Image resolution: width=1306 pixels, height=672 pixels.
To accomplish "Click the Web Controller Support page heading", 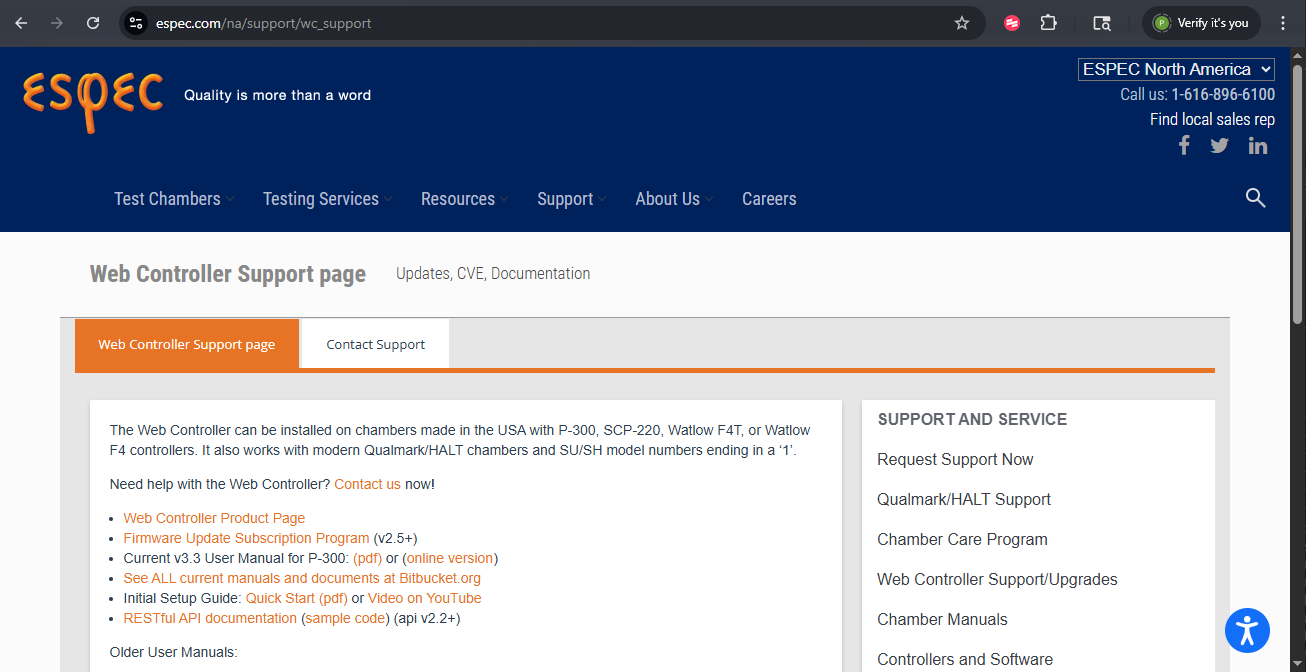I will point(228,274).
